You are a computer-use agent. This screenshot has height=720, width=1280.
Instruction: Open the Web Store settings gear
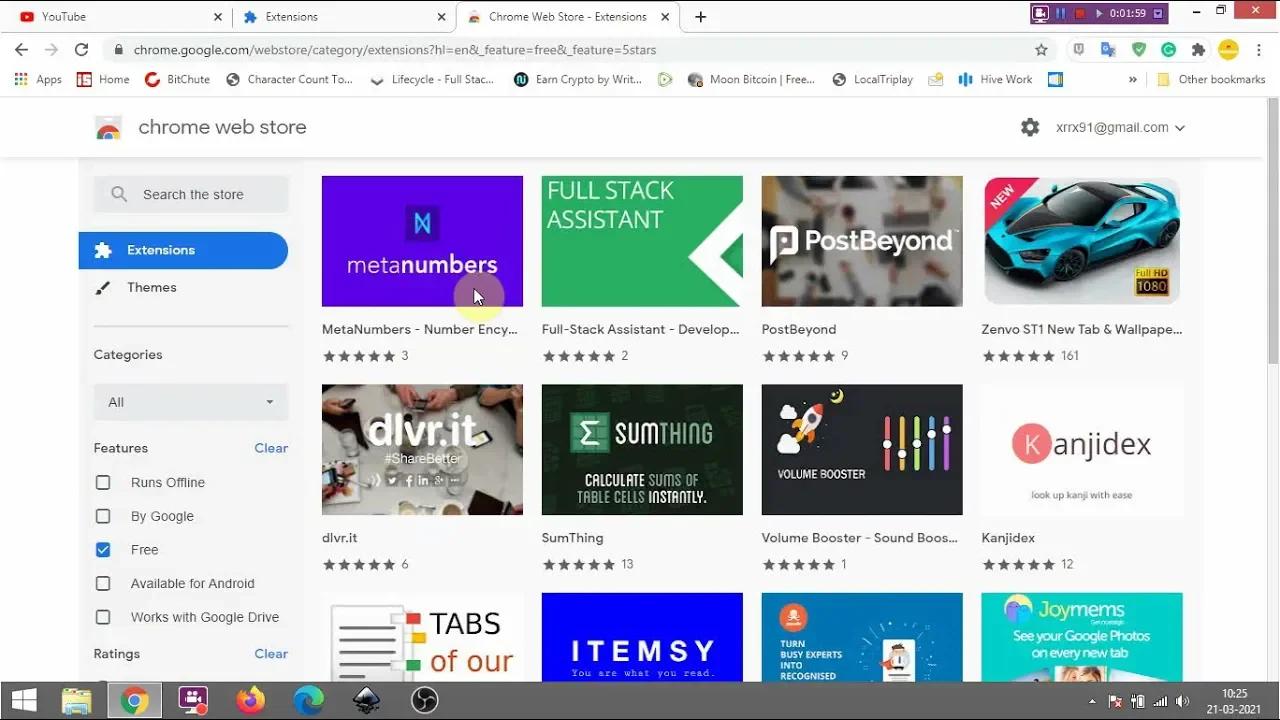pyautogui.click(x=1030, y=127)
